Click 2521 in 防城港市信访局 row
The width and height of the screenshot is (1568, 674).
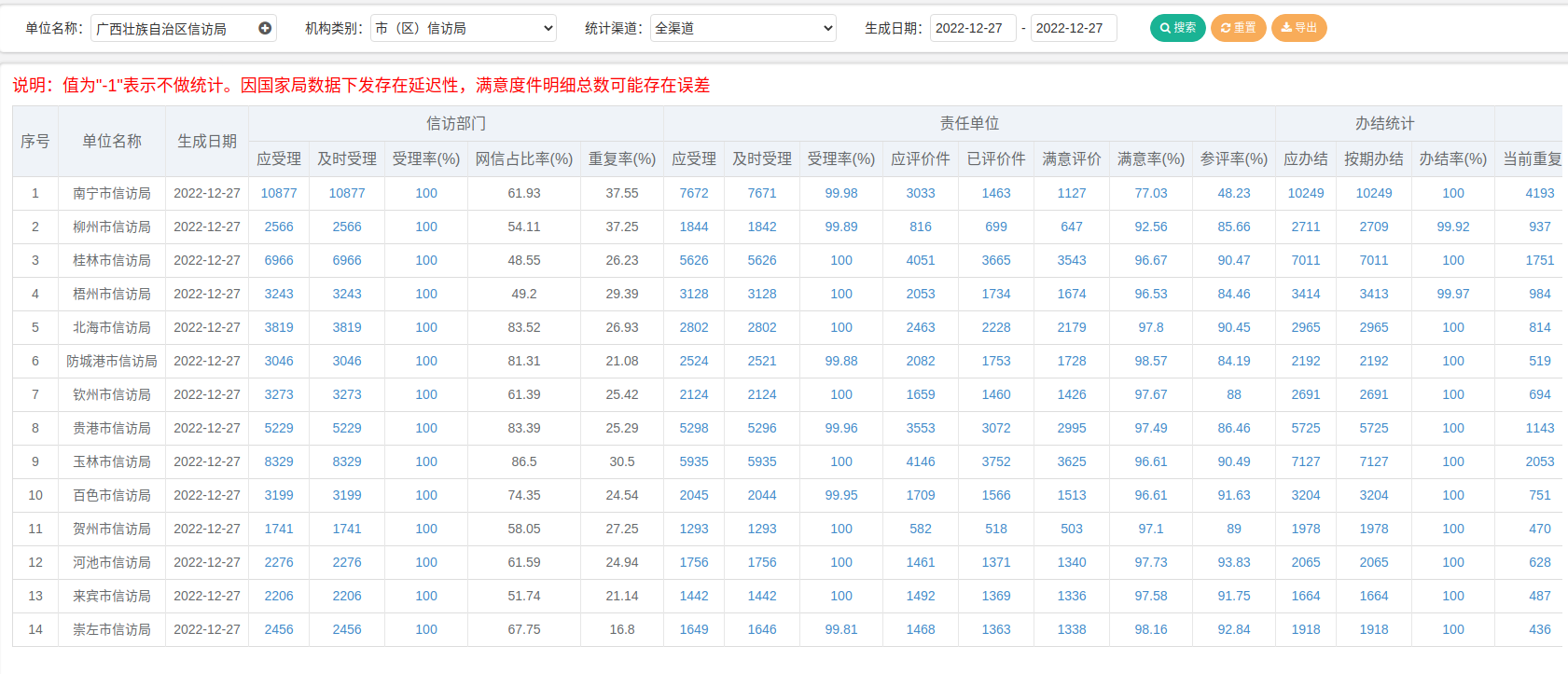click(762, 361)
